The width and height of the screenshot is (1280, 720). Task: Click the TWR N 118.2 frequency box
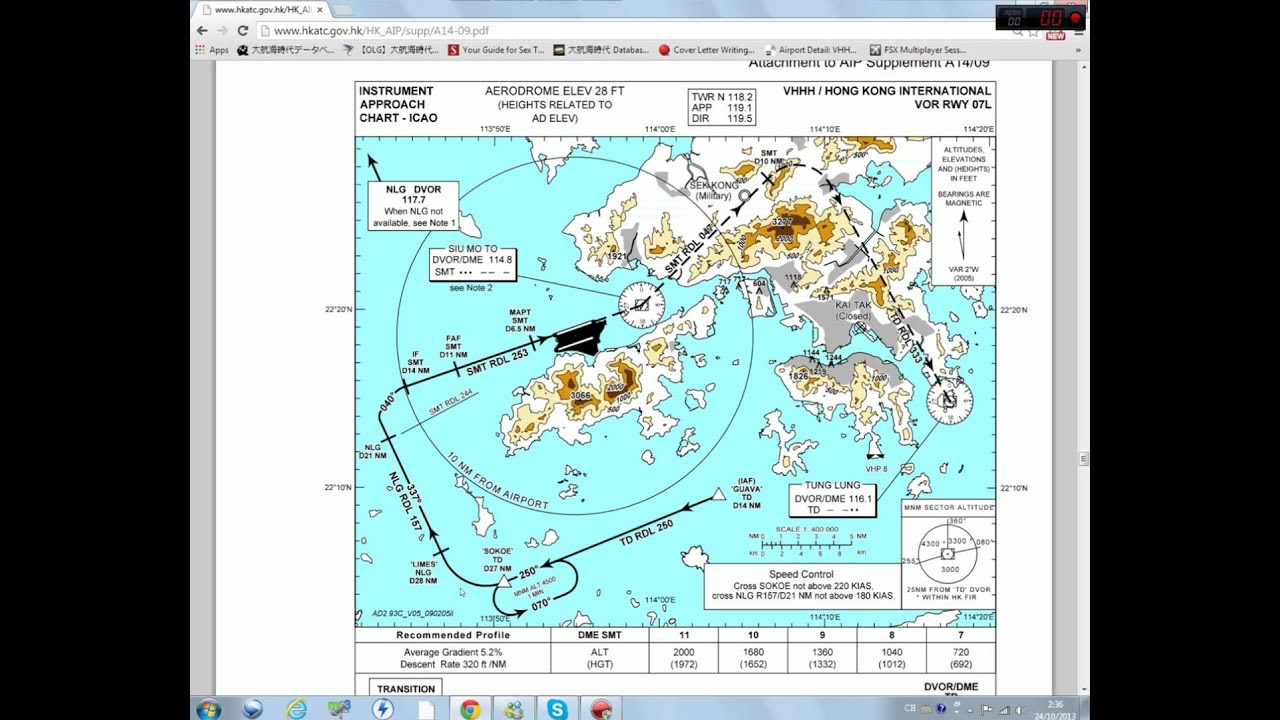click(722, 107)
